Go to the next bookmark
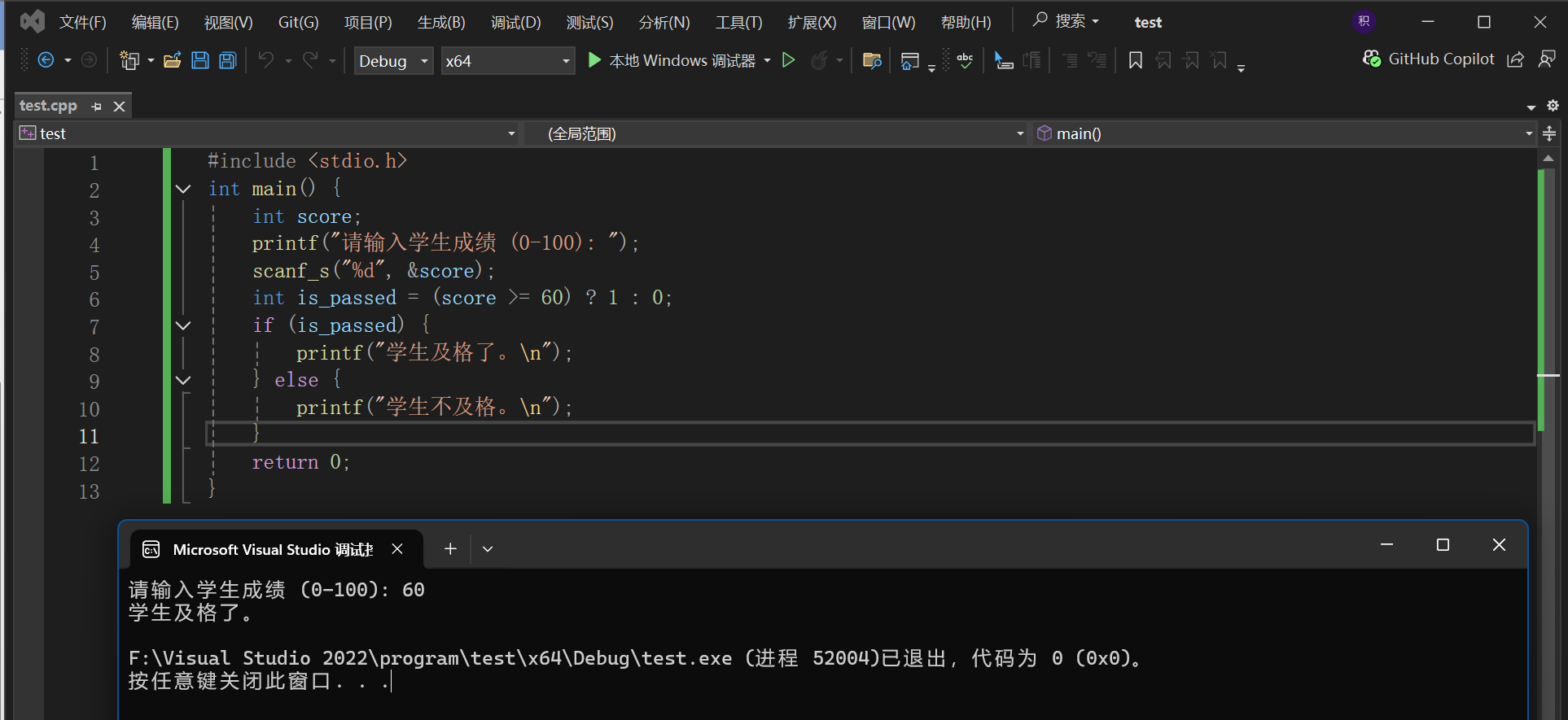This screenshot has height=720, width=1568. pyautogui.click(x=1192, y=60)
